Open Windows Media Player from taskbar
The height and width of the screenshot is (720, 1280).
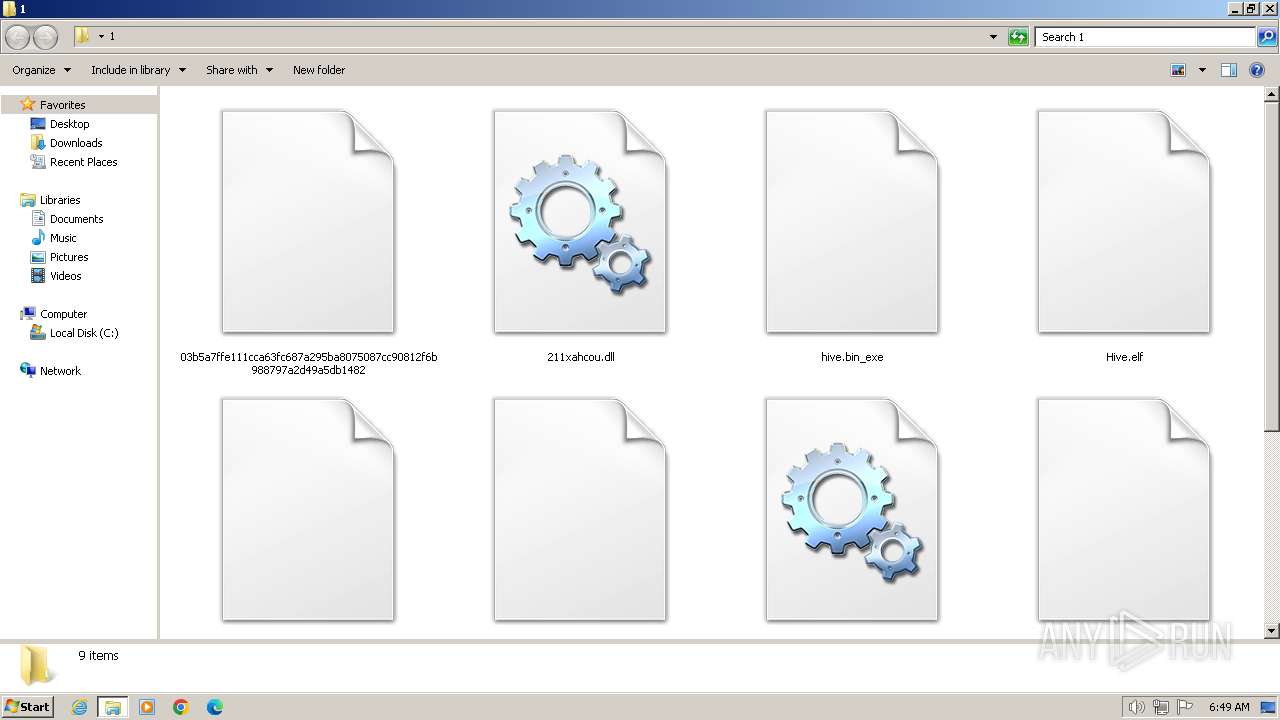click(147, 707)
